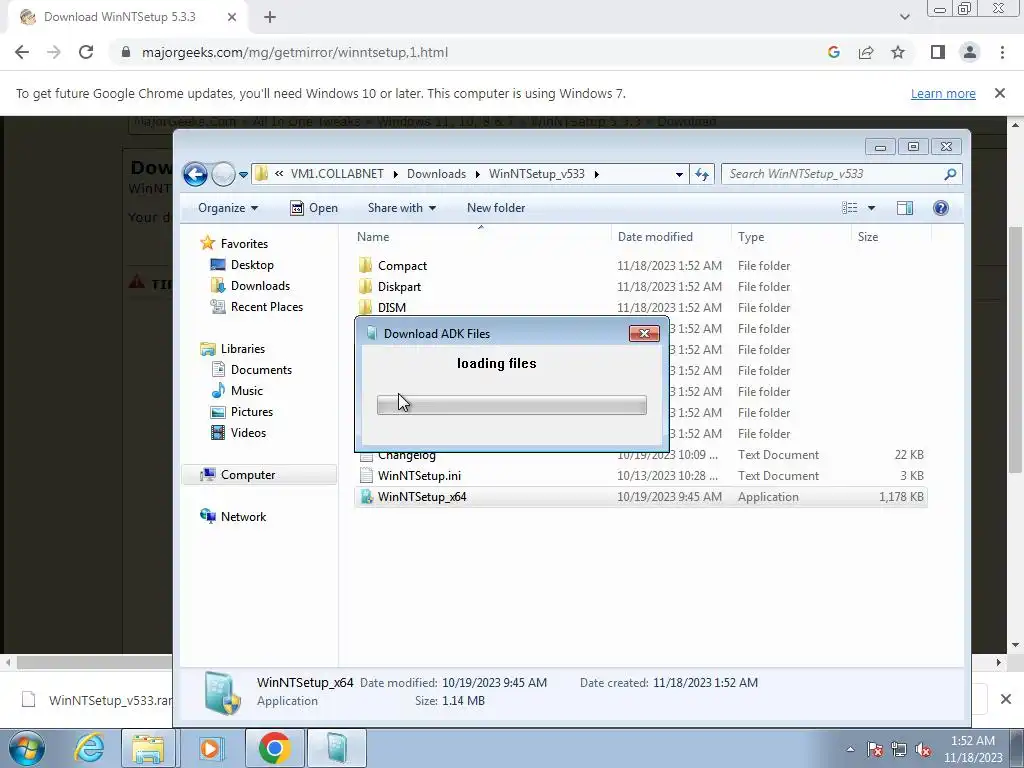Select Videos library

pos(248,432)
